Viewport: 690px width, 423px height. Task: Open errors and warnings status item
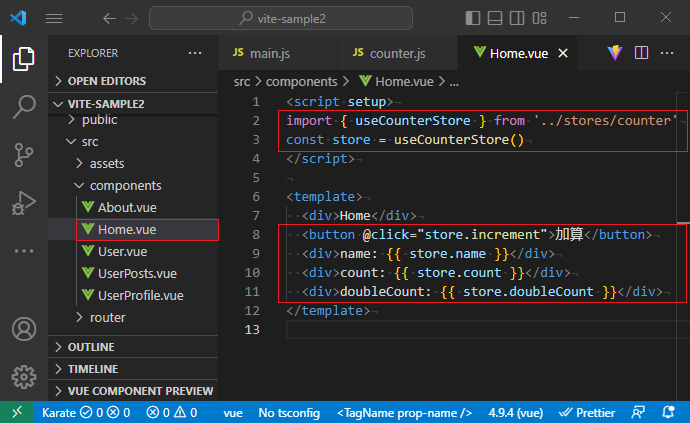tap(172, 412)
